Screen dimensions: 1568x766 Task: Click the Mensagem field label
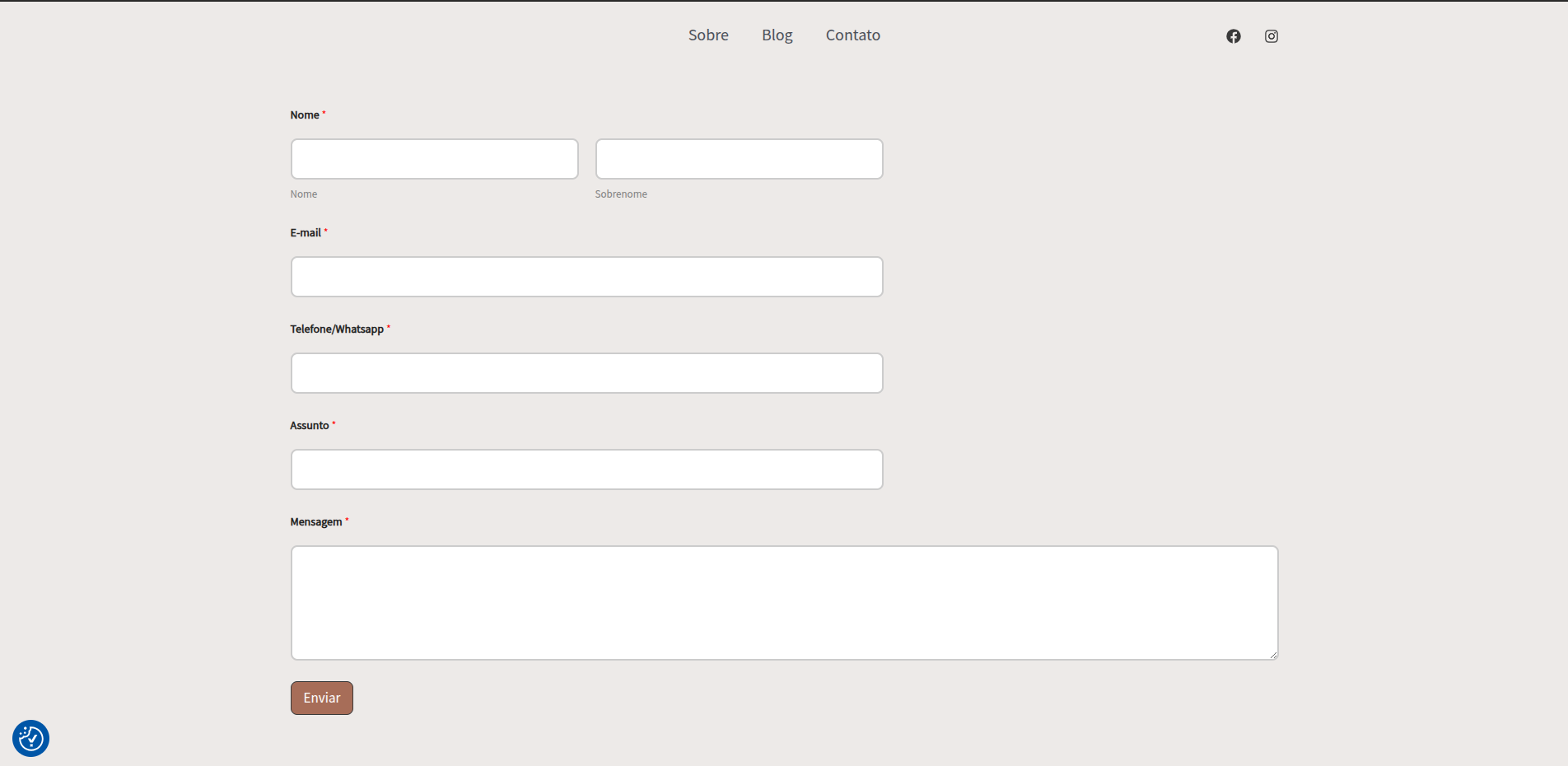pyautogui.click(x=315, y=522)
